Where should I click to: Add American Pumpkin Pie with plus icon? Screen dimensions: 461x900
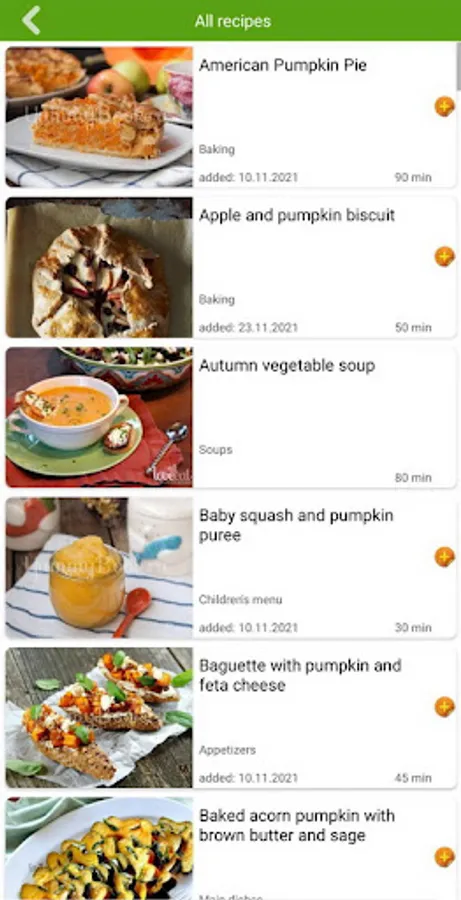(444, 106)
